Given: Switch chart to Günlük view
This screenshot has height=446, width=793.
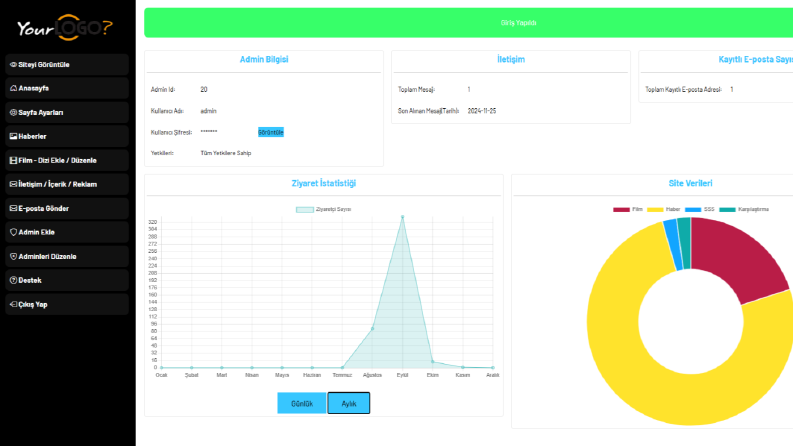Looking at the screenshot, I should point(302,404).
